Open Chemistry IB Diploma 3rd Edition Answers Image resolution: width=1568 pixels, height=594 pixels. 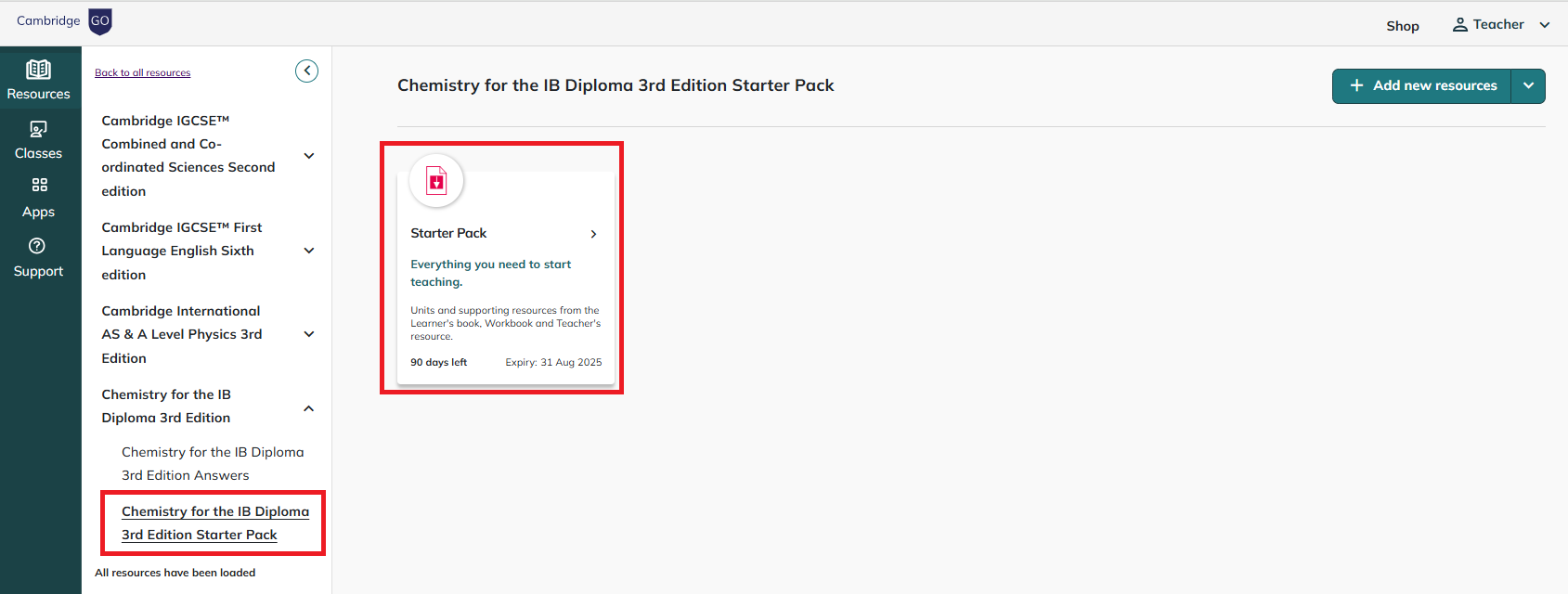213,463
